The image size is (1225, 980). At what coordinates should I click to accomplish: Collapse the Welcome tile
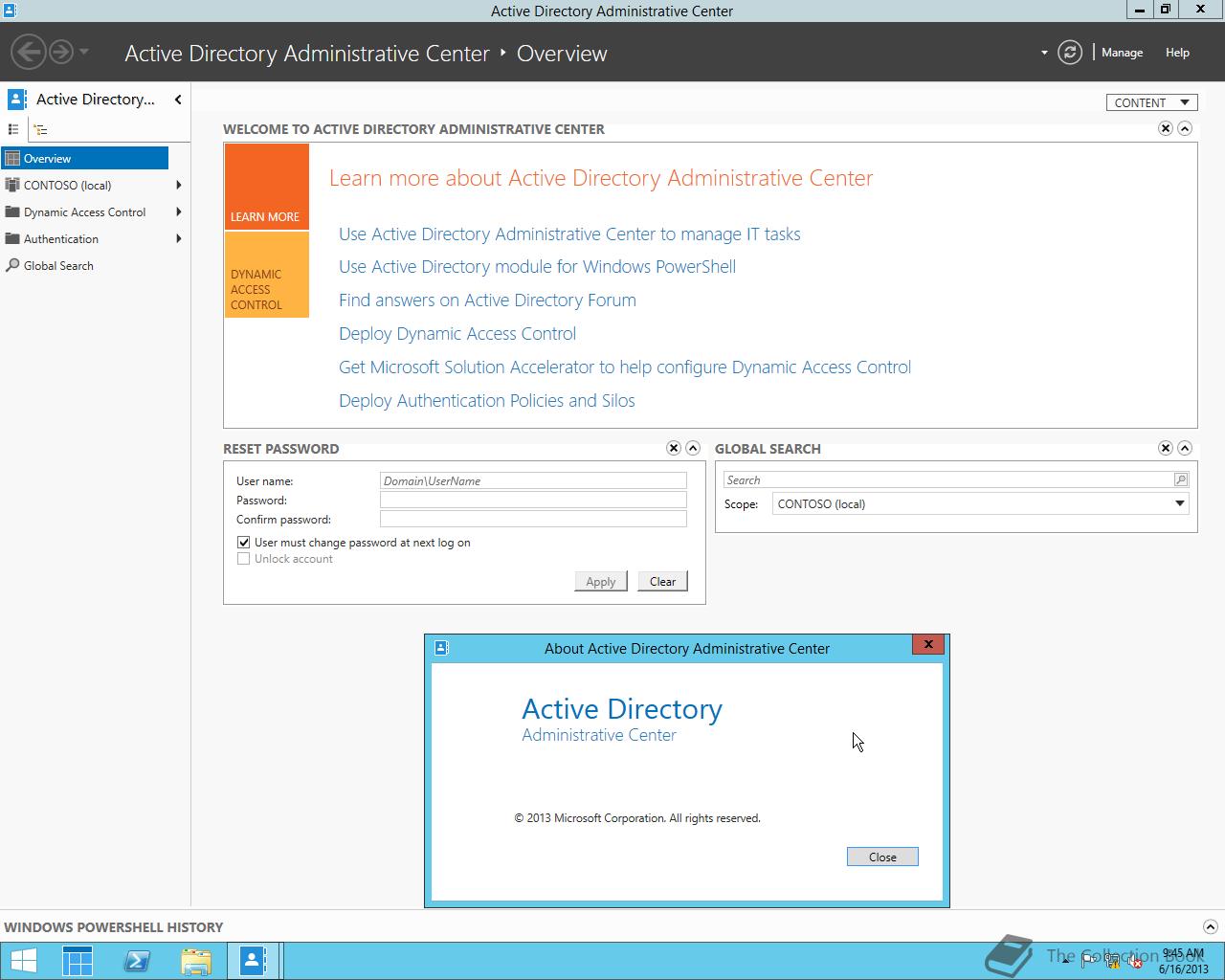(1185, 128)
